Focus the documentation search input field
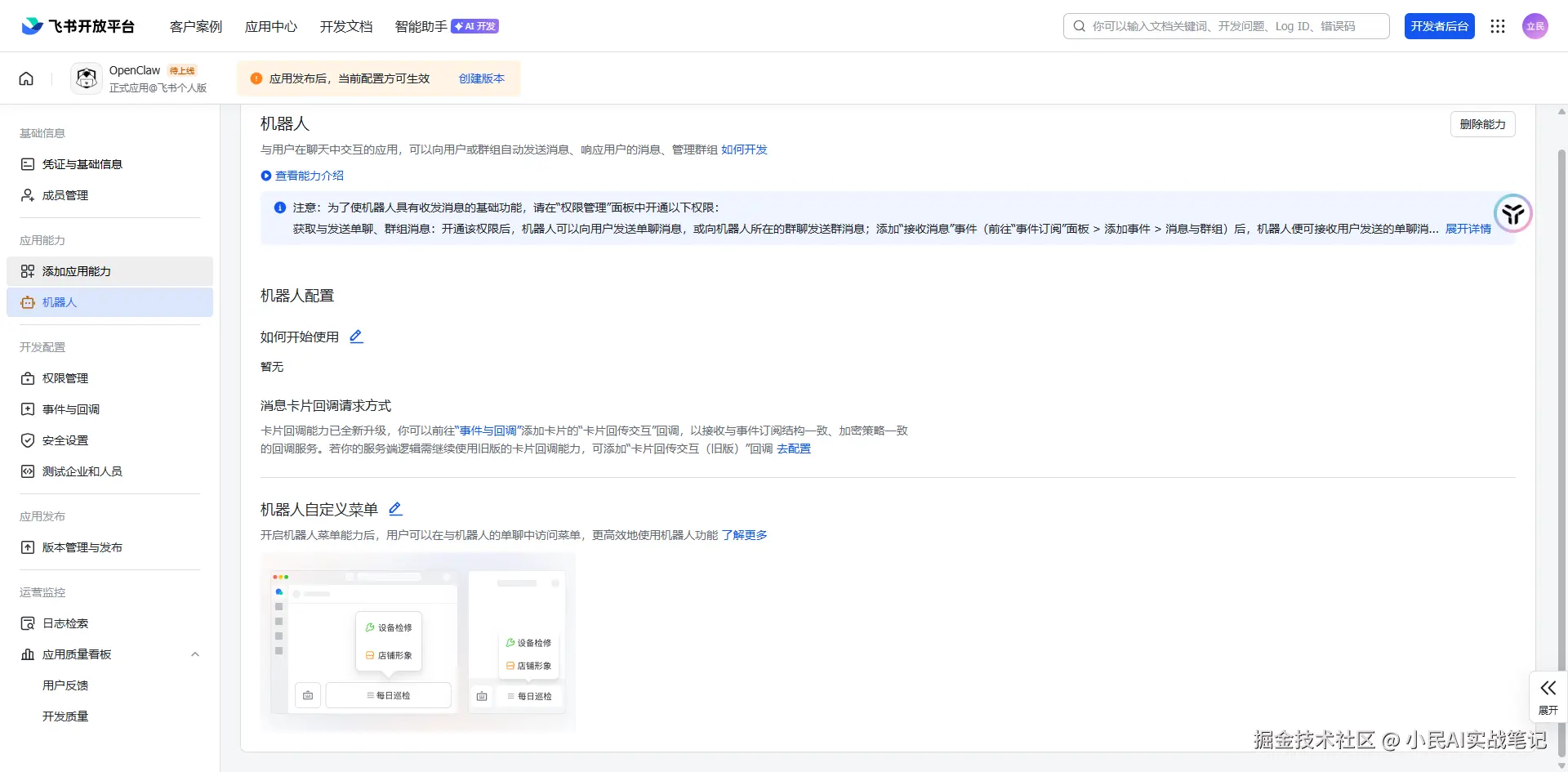Viewport: 1568px width, 772px height. coord(1227,26)
